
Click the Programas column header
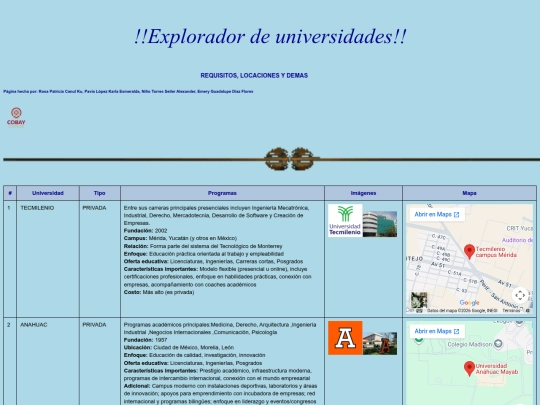(x=222, y=193)
